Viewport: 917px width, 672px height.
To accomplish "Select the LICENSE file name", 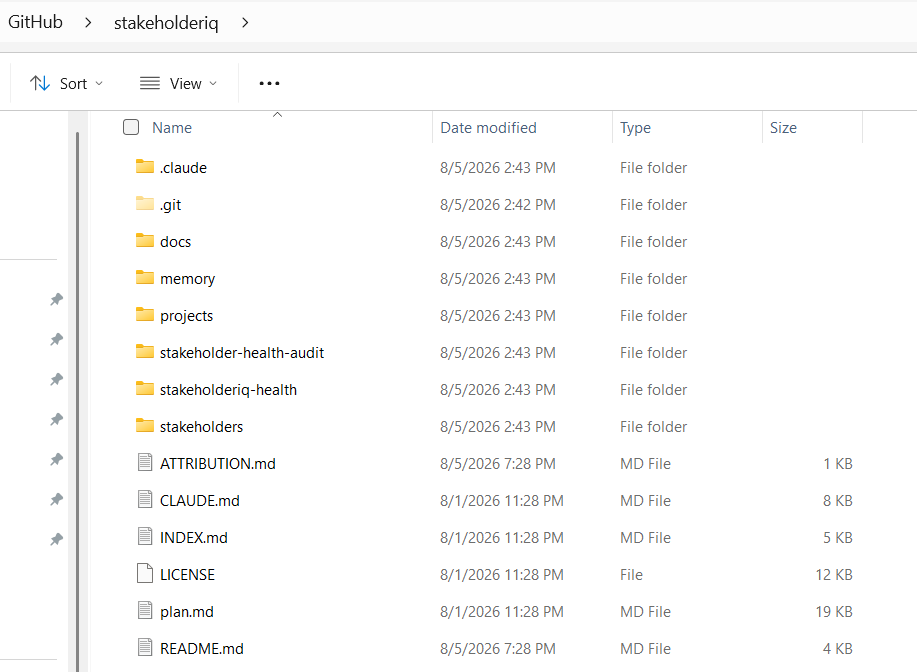I will click(x=187, y=574).
